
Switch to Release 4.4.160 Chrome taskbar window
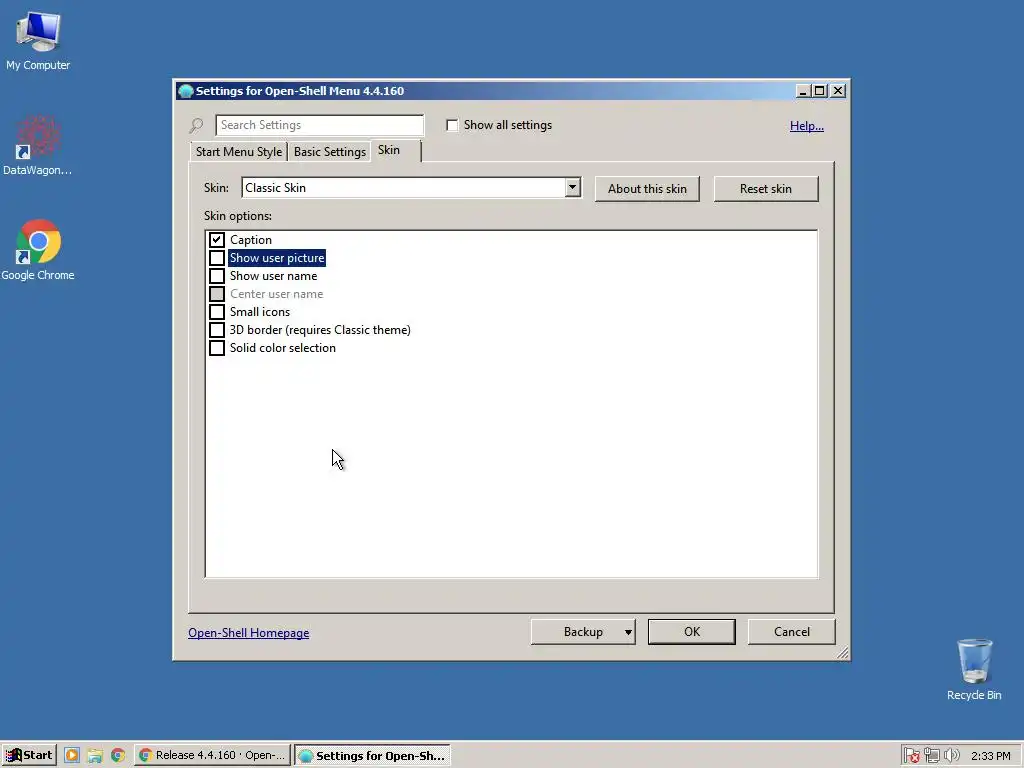pyautogui.click(x=213, y=756)
